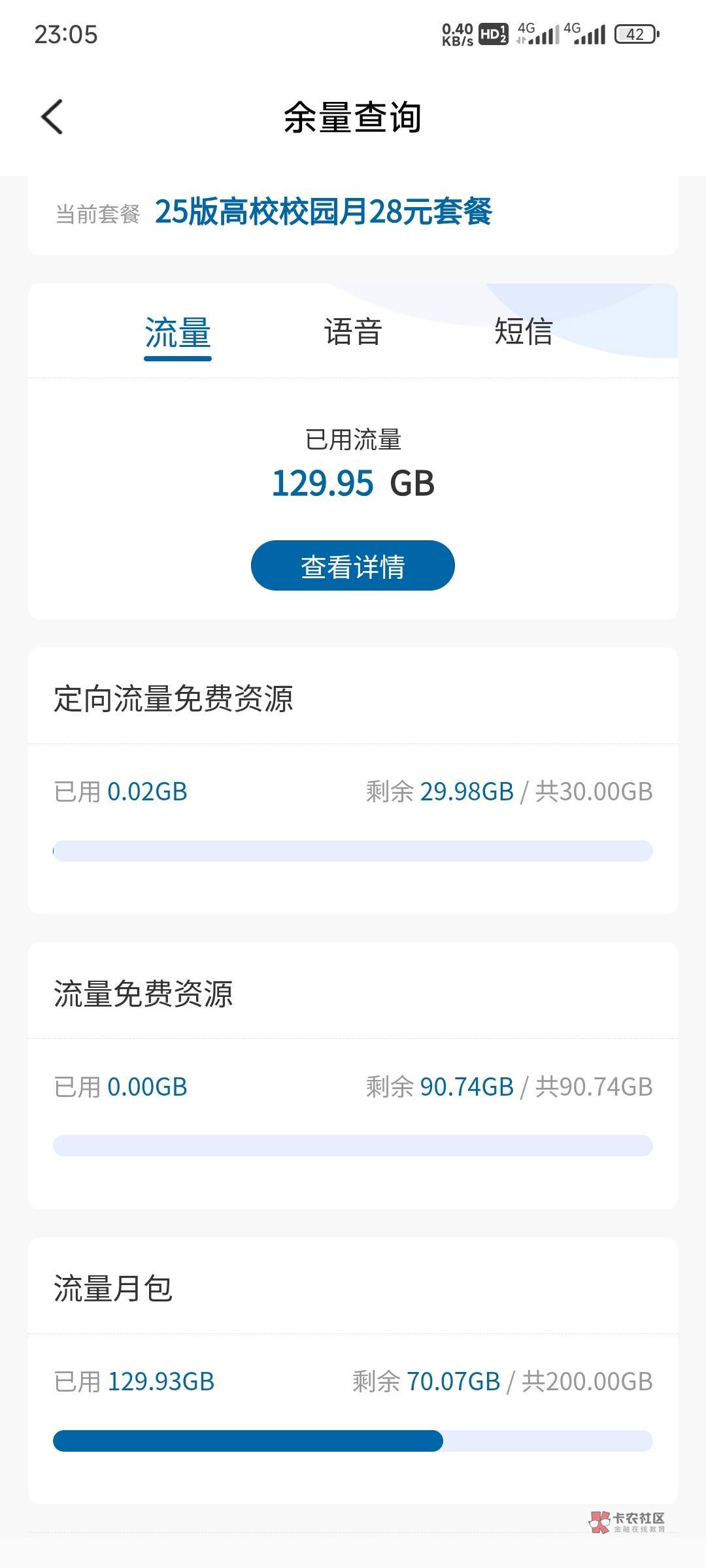Tap the 23:05 clock in status bar
This screenshot has height=1568, width=706.
pos(66,35)
